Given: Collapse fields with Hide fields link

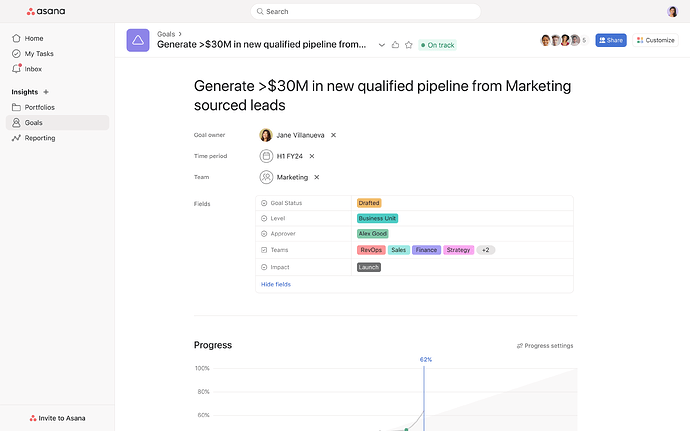Looking at the screenshot, I should pos(276,285).
